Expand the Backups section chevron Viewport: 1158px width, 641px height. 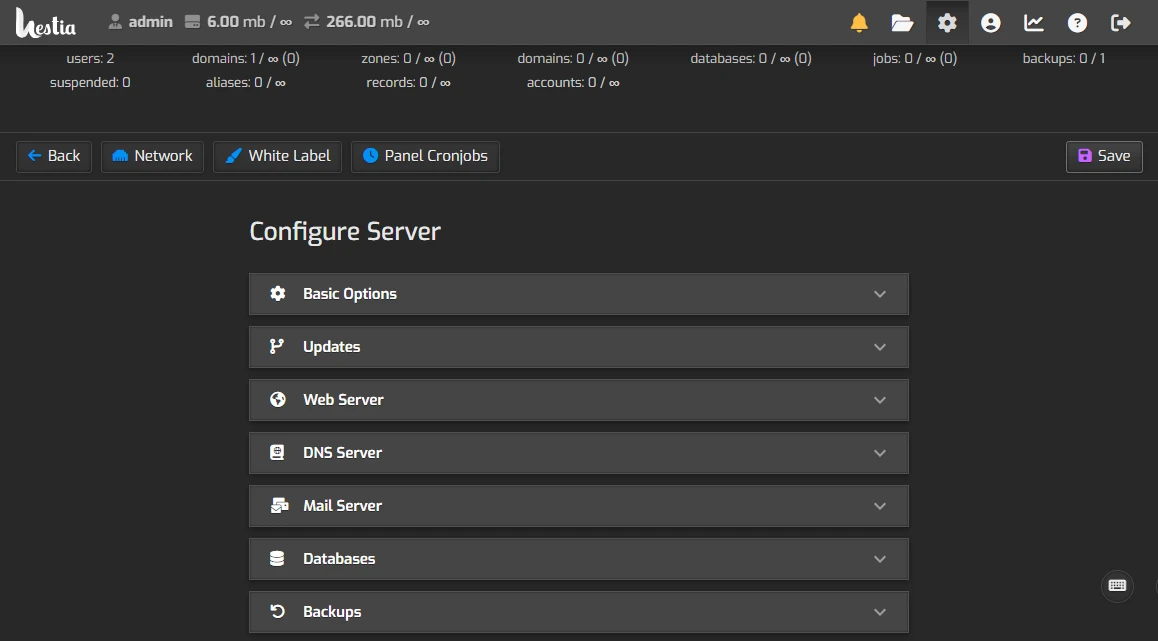(x=880, y=612)
